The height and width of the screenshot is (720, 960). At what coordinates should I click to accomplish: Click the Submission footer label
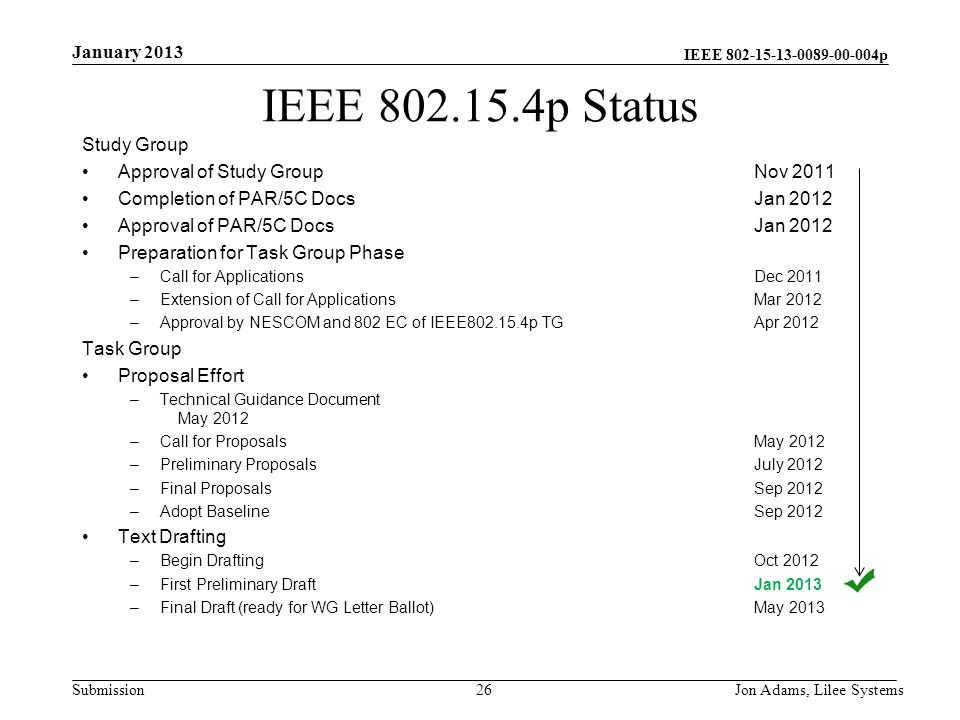tap(108, 690)
